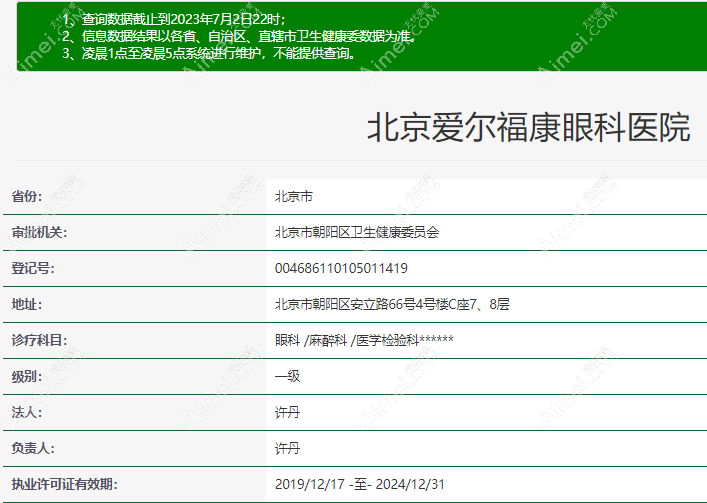
Task: Select address 北京市朝阳区安立路66号4号楼C座7、8层
Action: point(392,305)
